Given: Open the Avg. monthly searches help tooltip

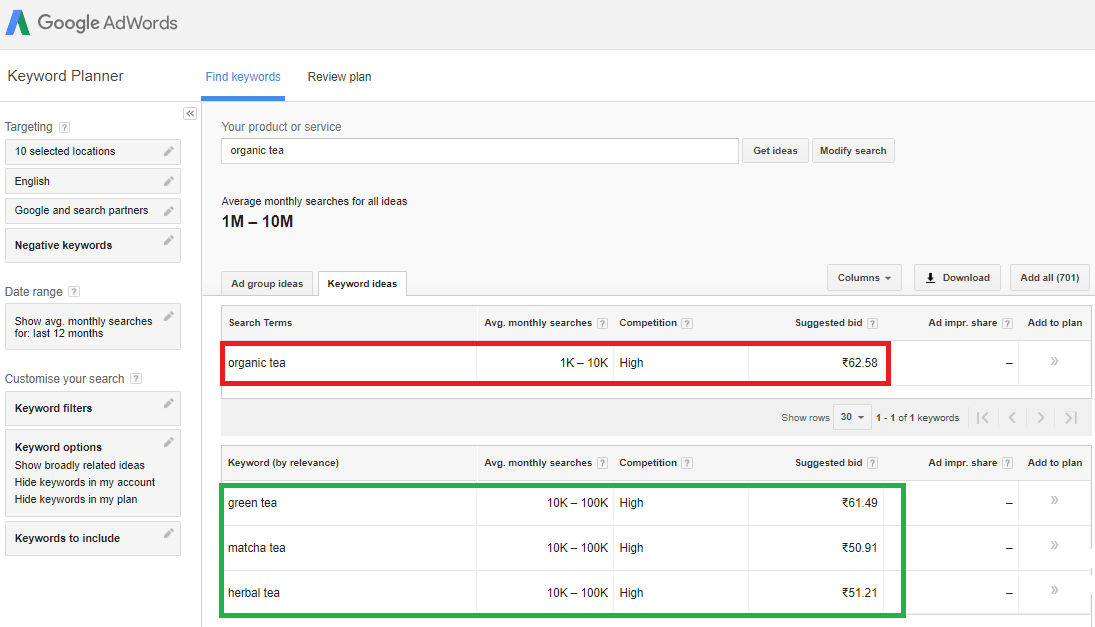Looking at the screenshot, I should pos(602,323).
